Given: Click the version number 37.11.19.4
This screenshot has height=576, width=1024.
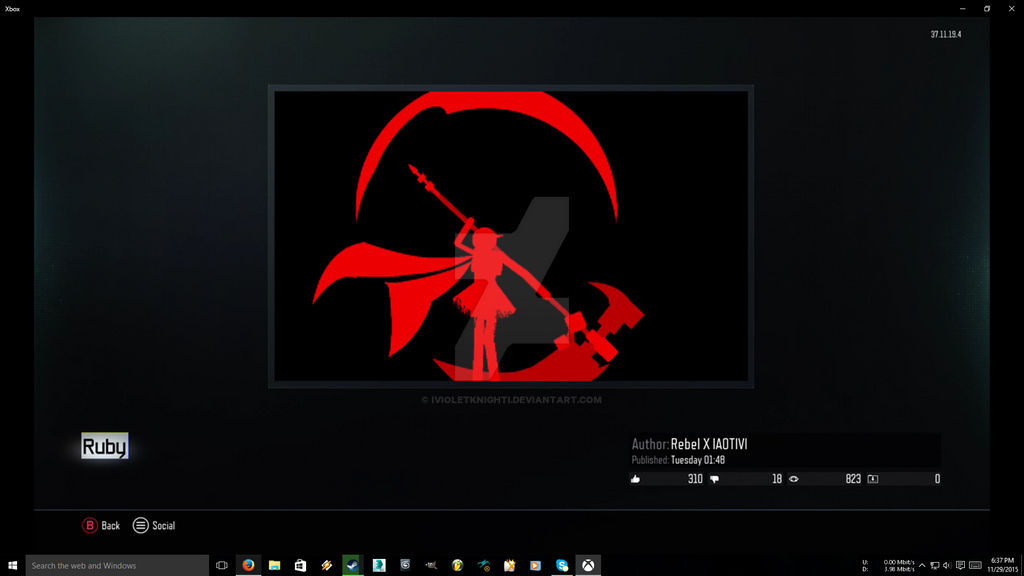Looking at the screenshot, I should (x=946, y=35).
